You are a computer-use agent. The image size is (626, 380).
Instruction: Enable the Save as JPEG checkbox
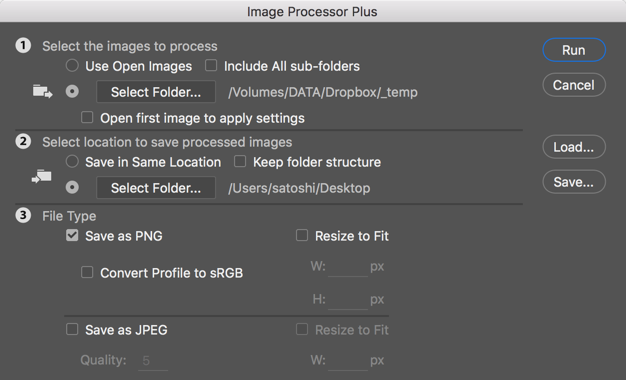[x=72, y=329]
